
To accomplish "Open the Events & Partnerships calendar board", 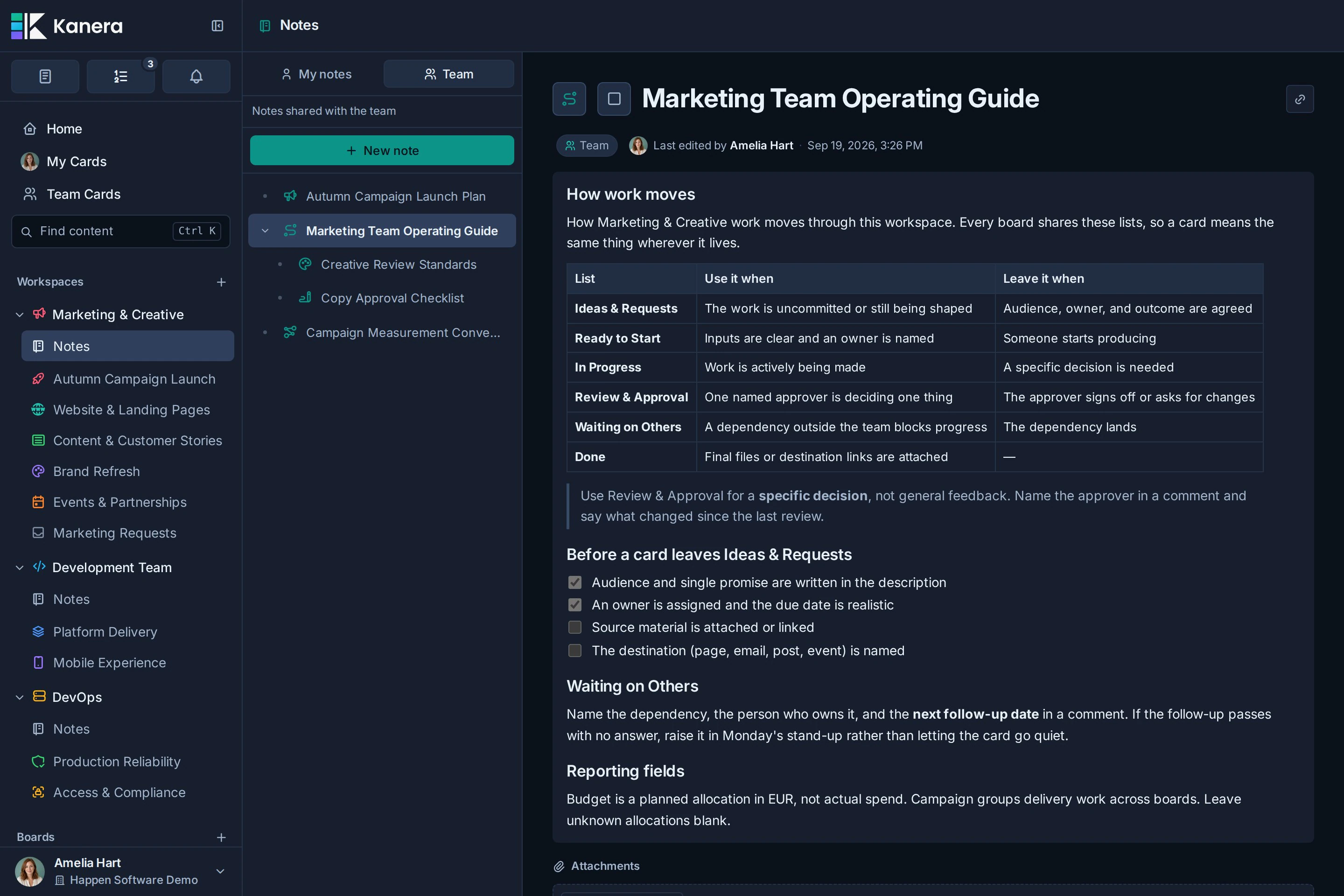I will tap(127, 502).
